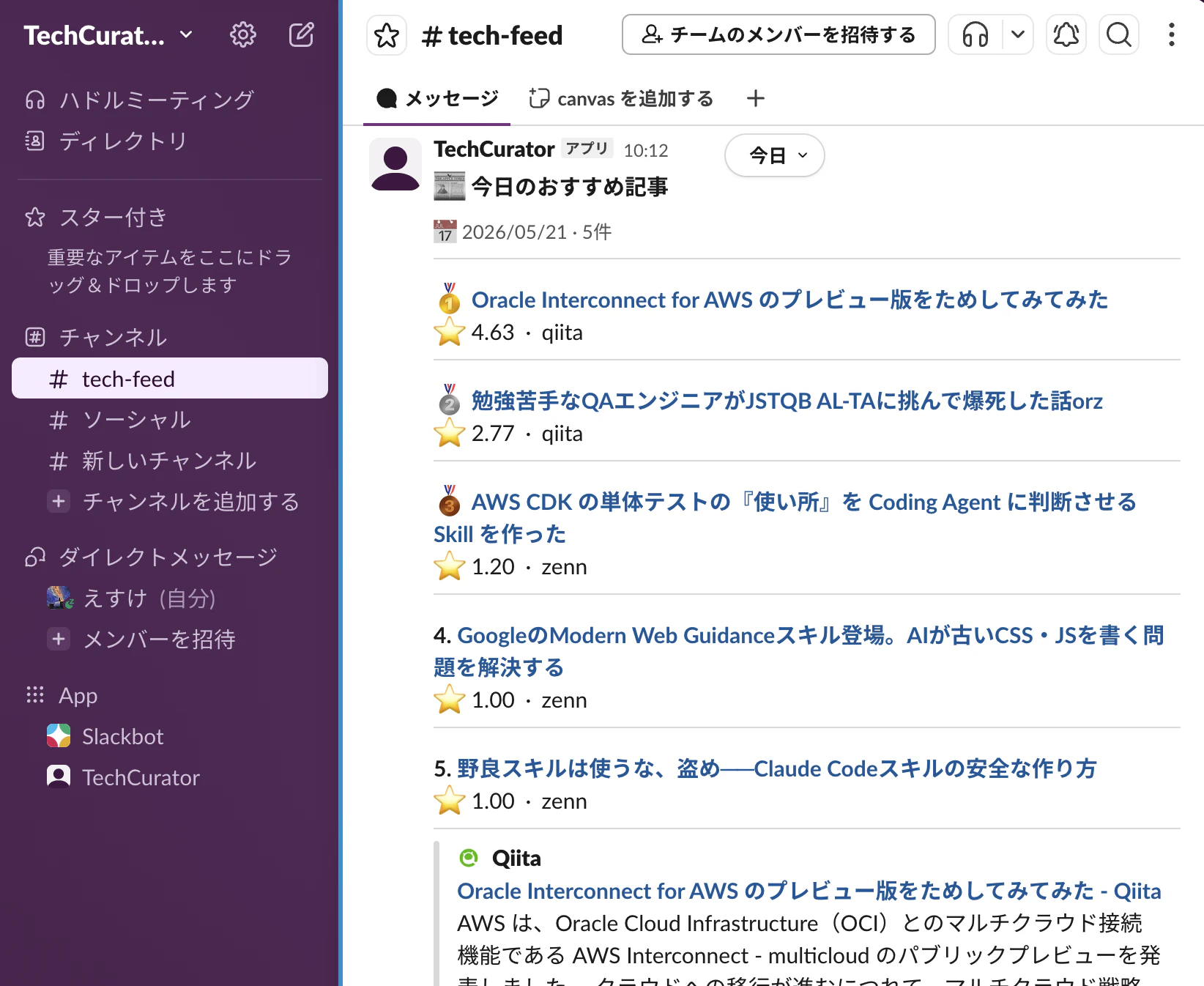Open huddle options dropdown arrow
This screenshot has height=986, width=1204.
[1017, 34]
